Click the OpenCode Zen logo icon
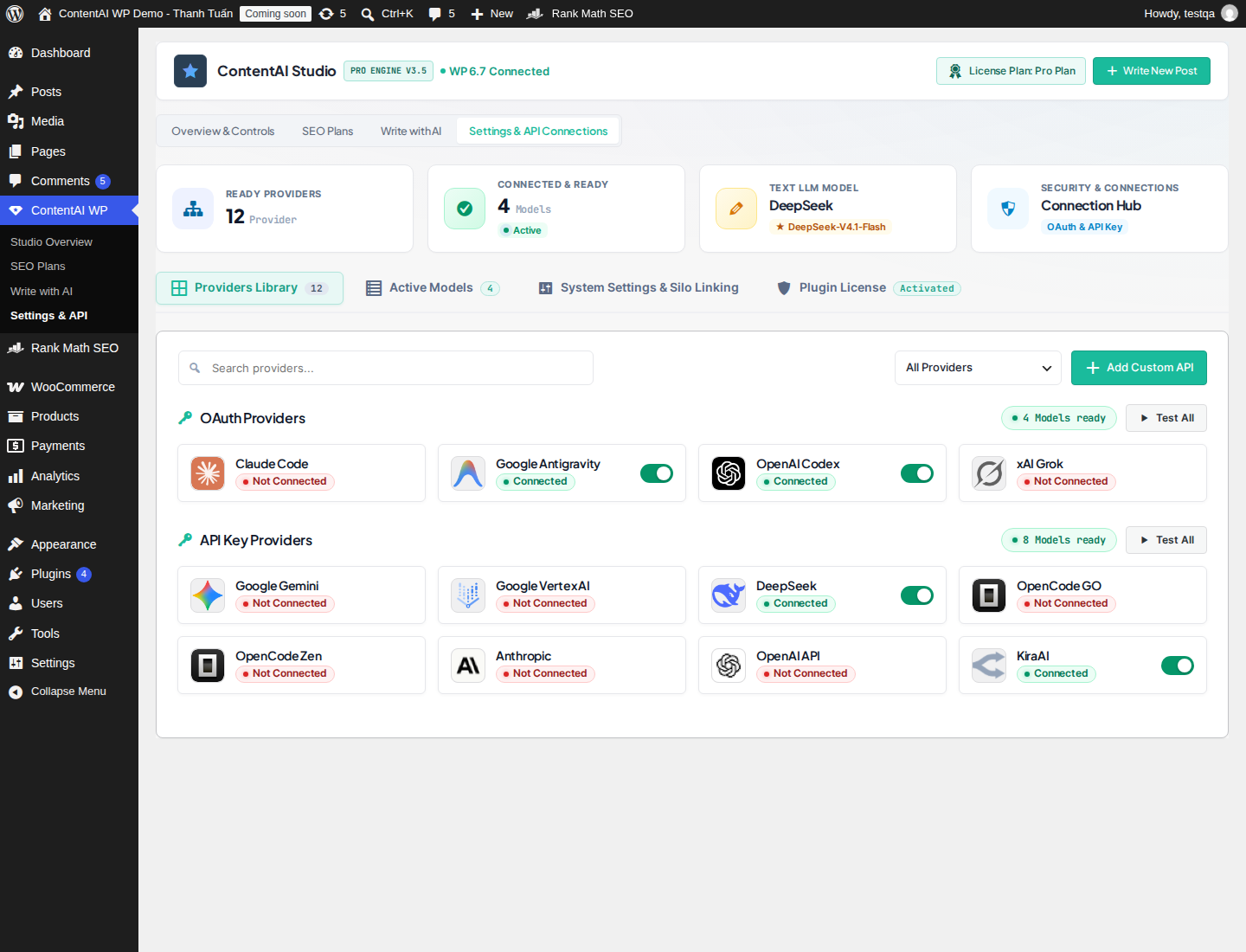The width and height of the screenshot is (1246, 952). pyautogui.click(x=208, y=666)
